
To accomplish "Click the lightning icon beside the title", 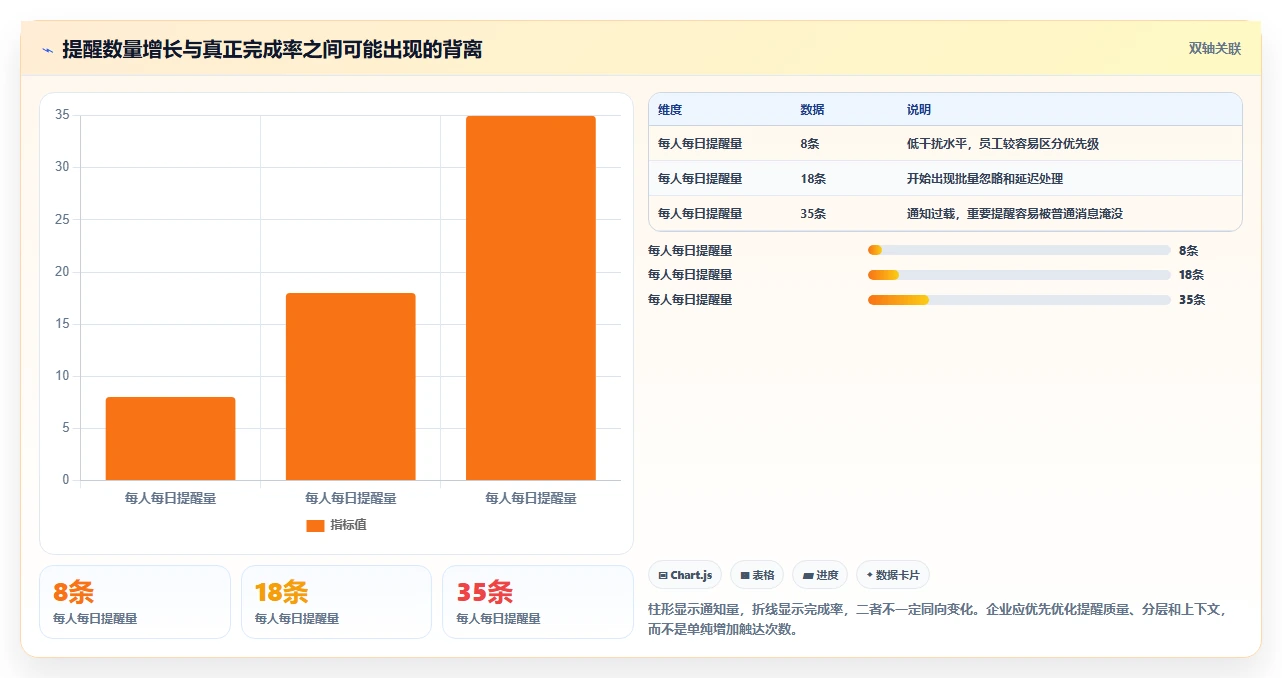I will (x=47, y=50).
